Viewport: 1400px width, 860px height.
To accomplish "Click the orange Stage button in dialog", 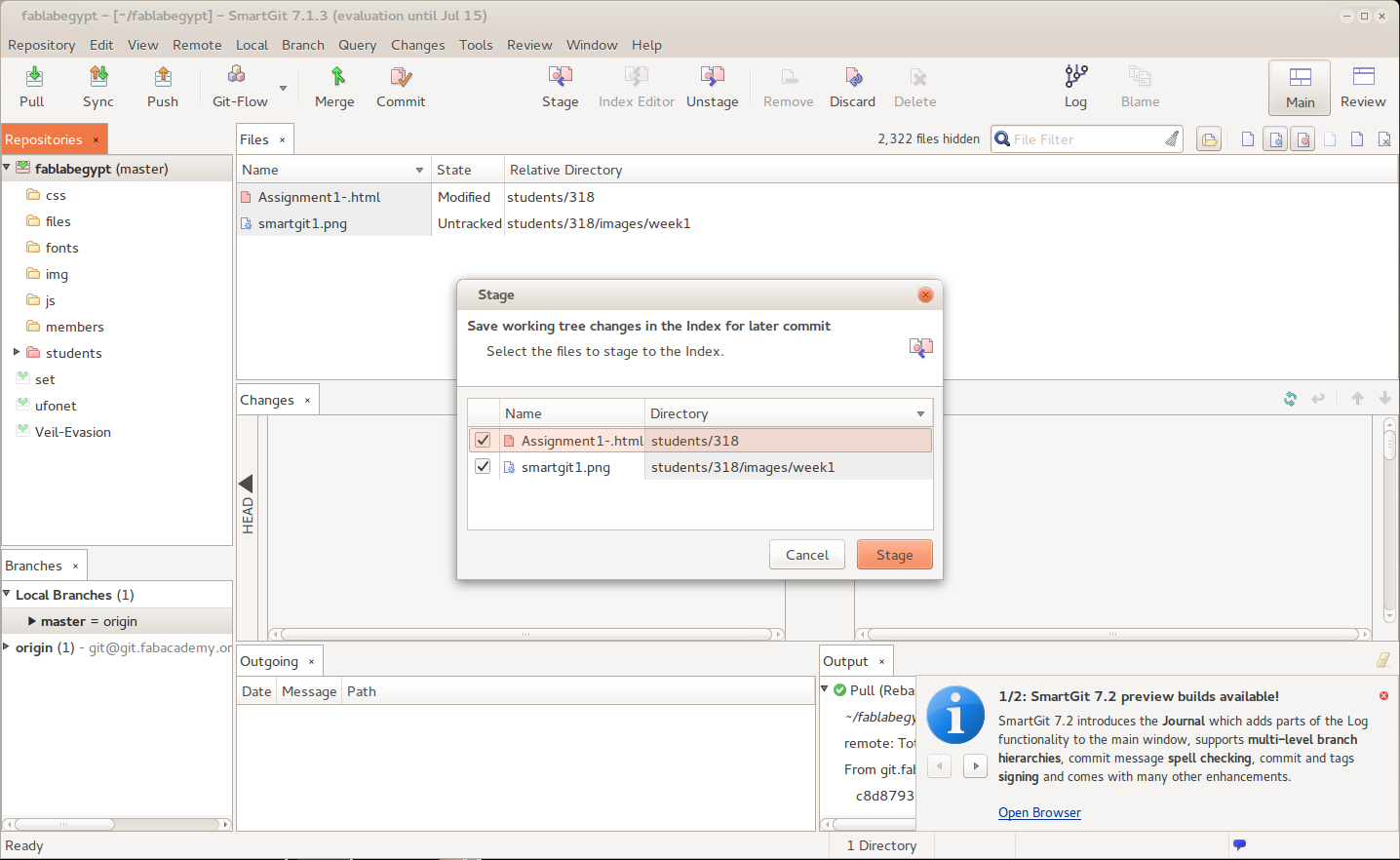I will point(895,555).
